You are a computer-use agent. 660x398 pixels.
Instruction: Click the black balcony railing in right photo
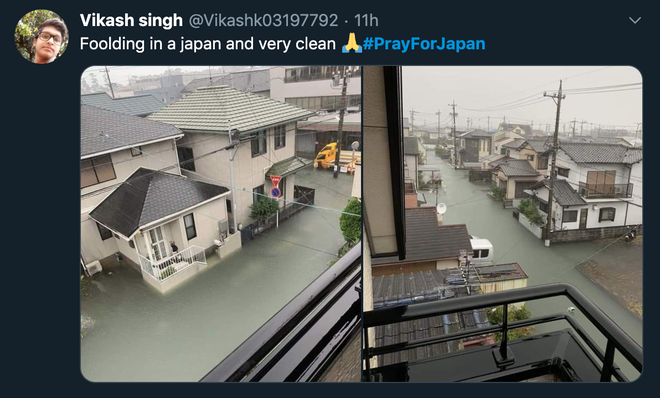503,332
